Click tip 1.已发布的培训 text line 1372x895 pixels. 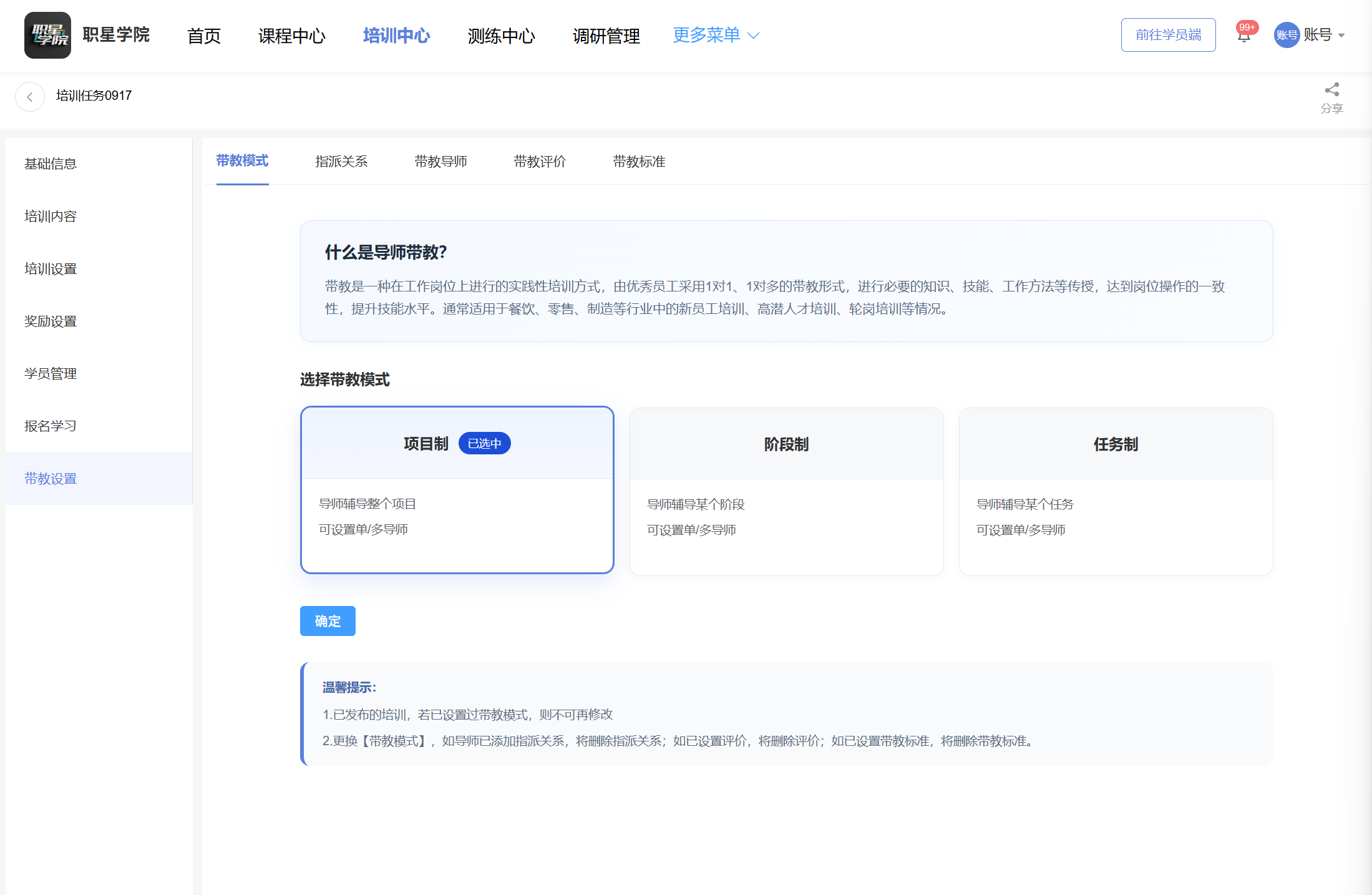coord(468,714)
